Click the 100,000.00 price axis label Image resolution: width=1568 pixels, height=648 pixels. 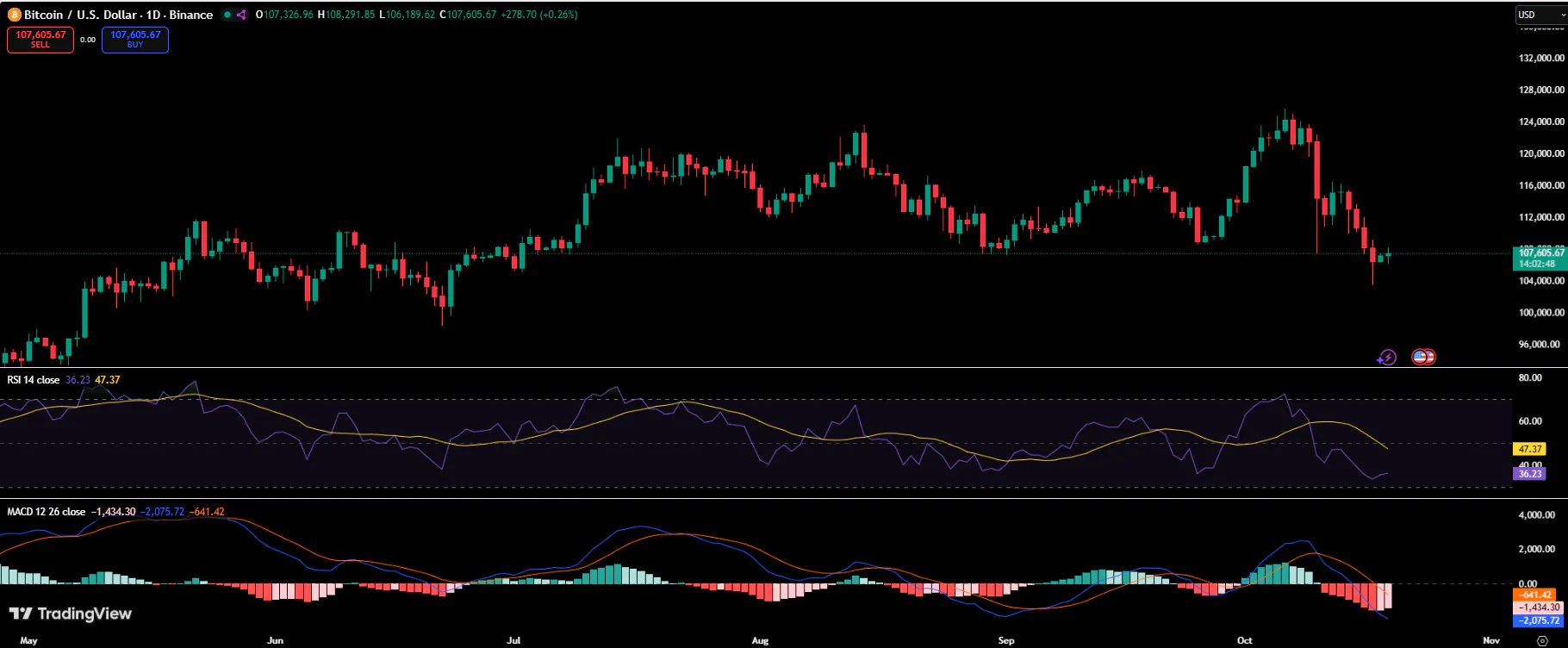[x=1541, y=314]
